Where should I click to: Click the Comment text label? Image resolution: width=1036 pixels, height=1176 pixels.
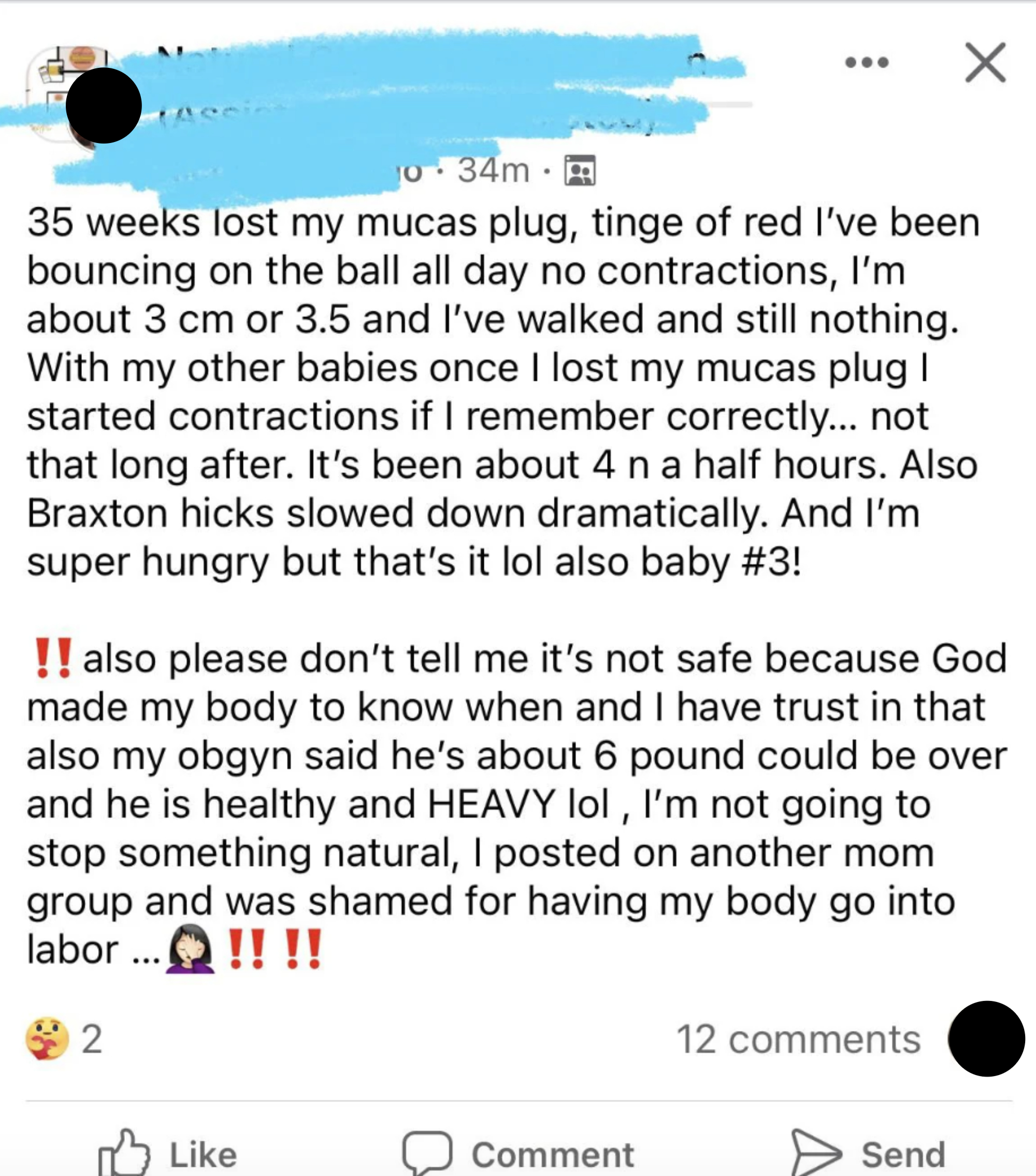pyautogui.click(x=553, y=1155)
